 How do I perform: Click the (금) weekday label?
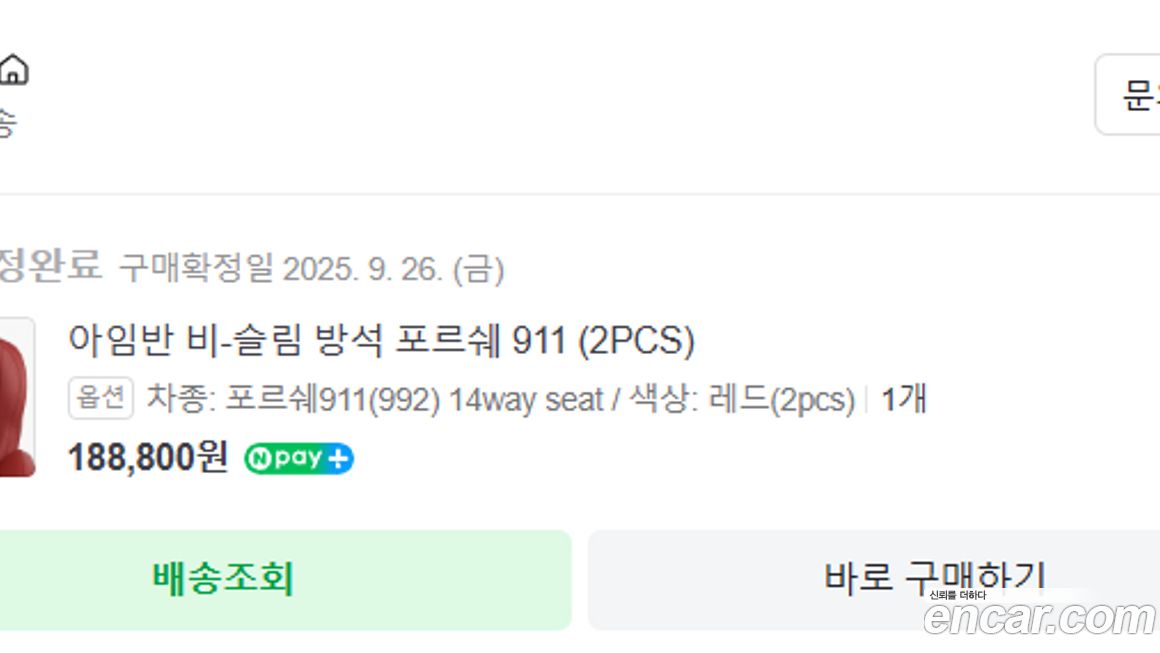point(478,269)
